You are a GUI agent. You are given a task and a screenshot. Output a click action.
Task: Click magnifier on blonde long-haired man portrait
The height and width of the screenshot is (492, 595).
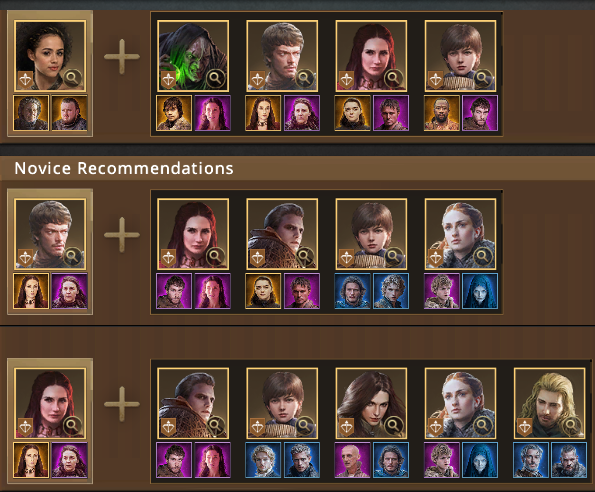(x=572, y=426)
